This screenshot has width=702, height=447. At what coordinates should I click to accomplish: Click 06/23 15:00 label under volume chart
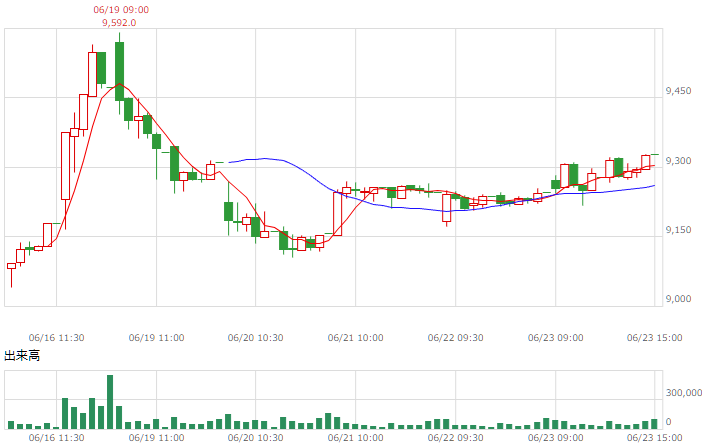tap(655, 438)
